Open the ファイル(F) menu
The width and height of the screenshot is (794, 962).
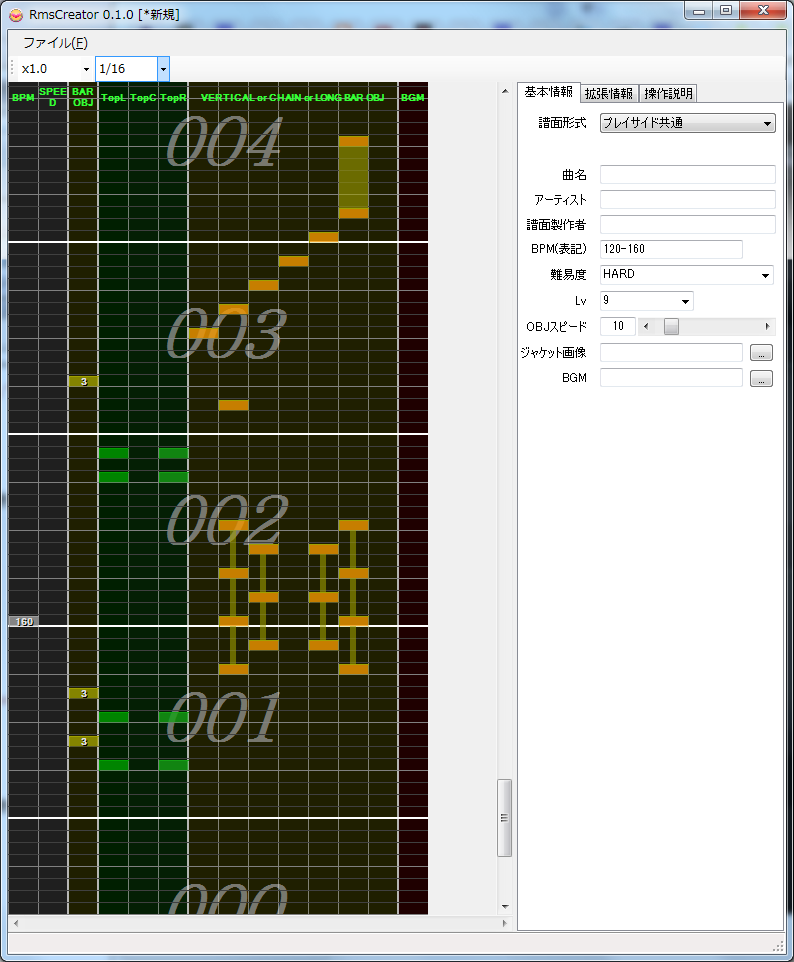pos(55,43)
